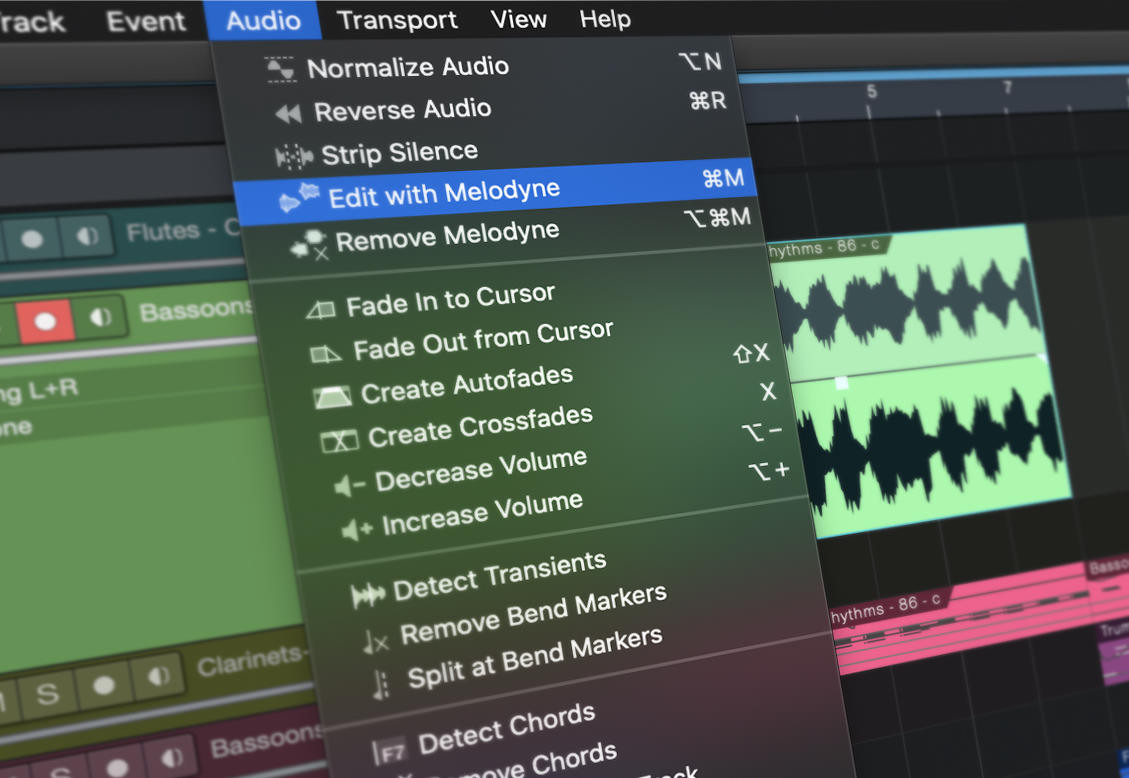
Task: Click the 'L+R' input label
Action: pyautogui.click(x=53, y=389)
